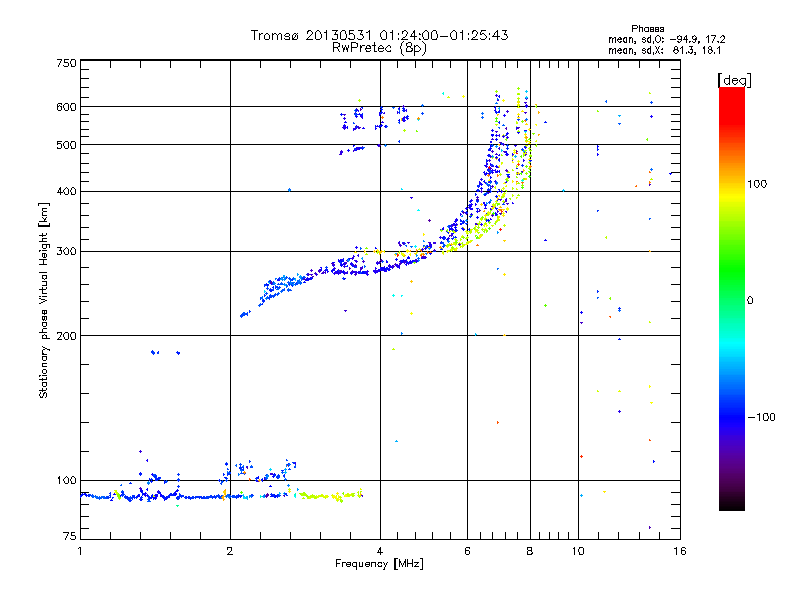
Task: Click the x-axis '6' tick label
Action: click(x=467, y=551)
